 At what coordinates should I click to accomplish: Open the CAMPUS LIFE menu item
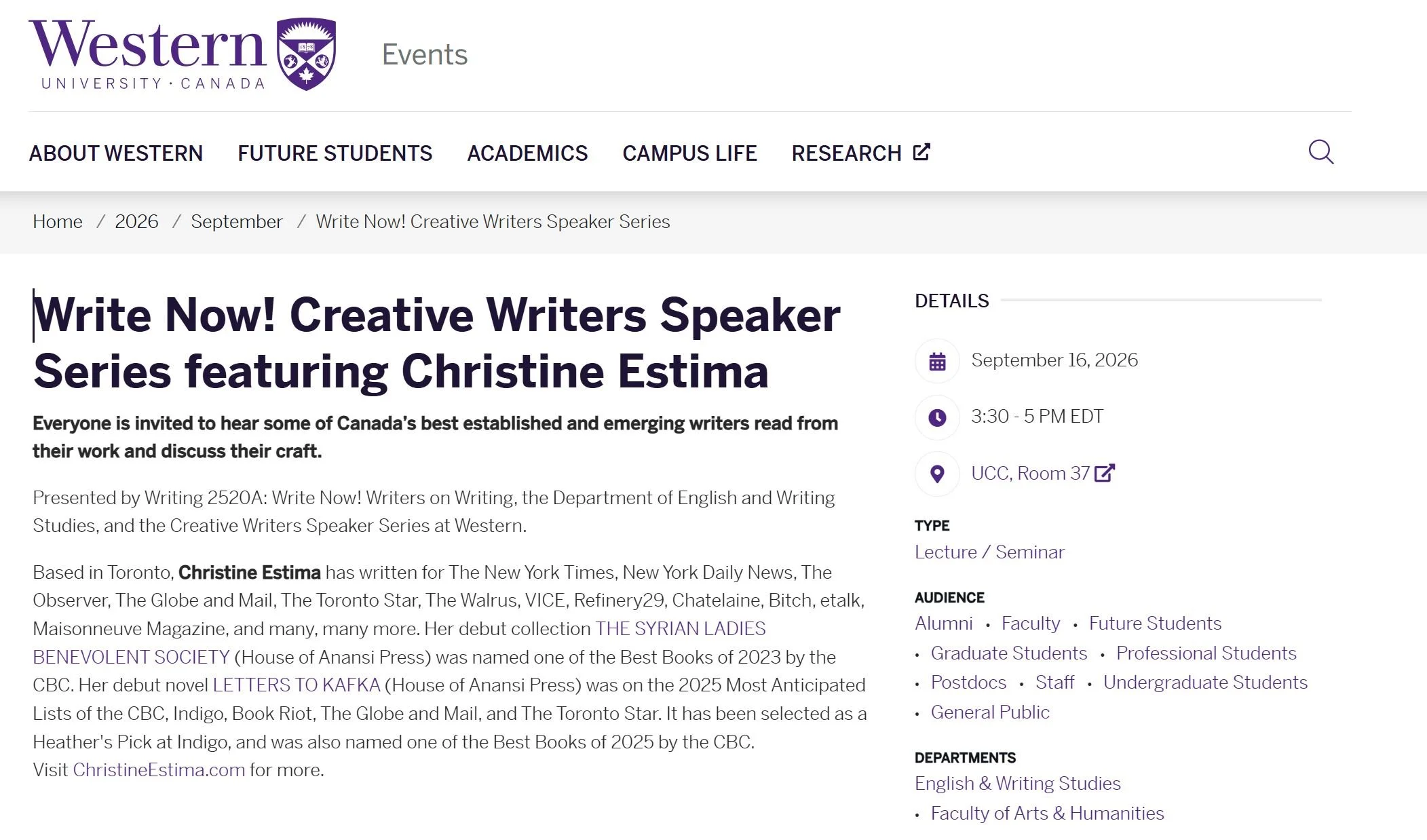pos(689,153)
